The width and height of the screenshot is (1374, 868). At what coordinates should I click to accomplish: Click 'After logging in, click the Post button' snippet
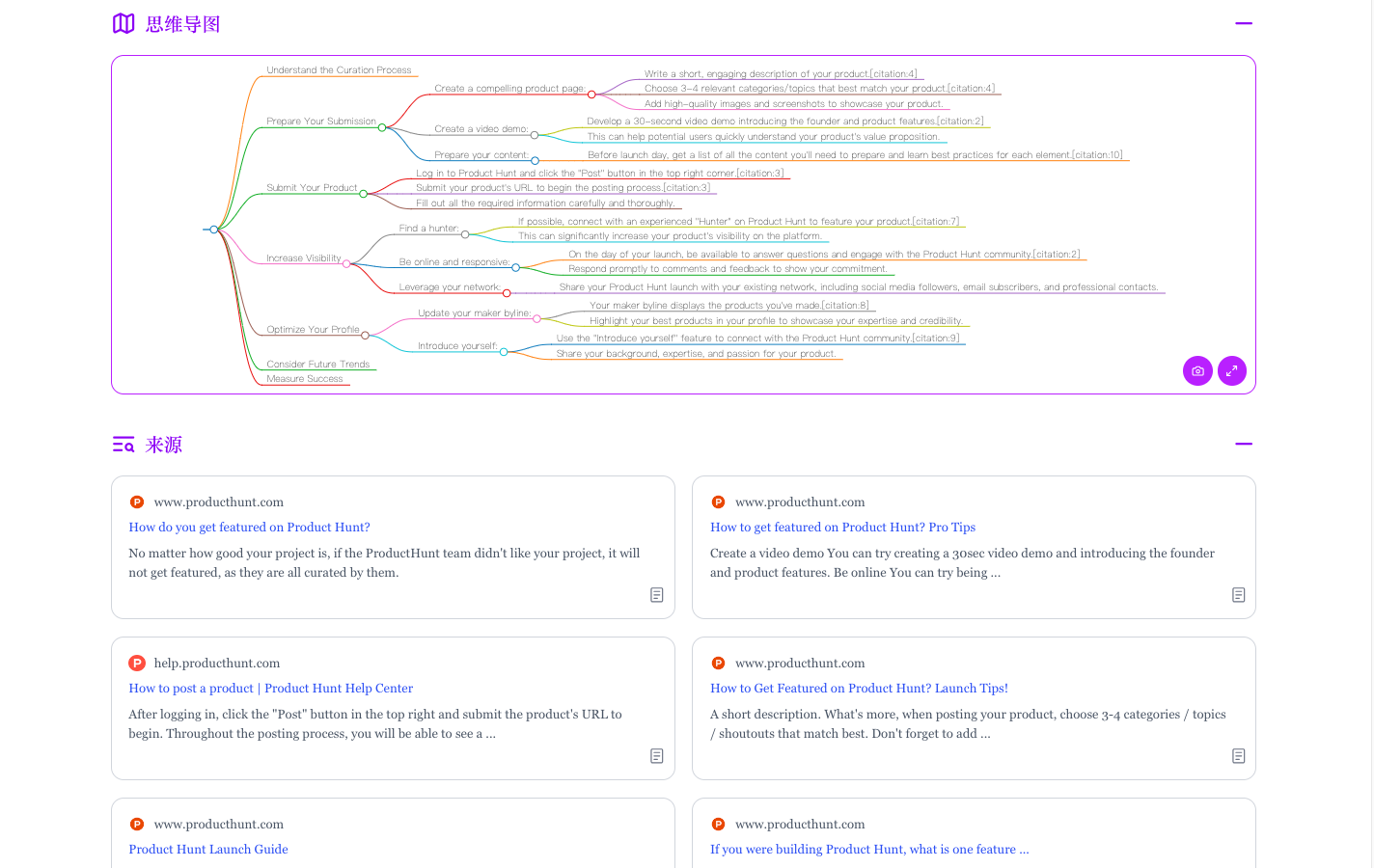tap(375, 724)
